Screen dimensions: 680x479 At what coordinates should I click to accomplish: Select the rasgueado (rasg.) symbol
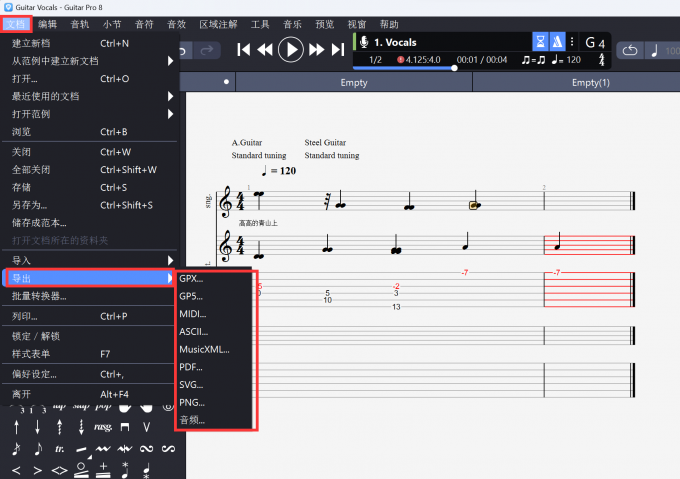click(102, 426)
